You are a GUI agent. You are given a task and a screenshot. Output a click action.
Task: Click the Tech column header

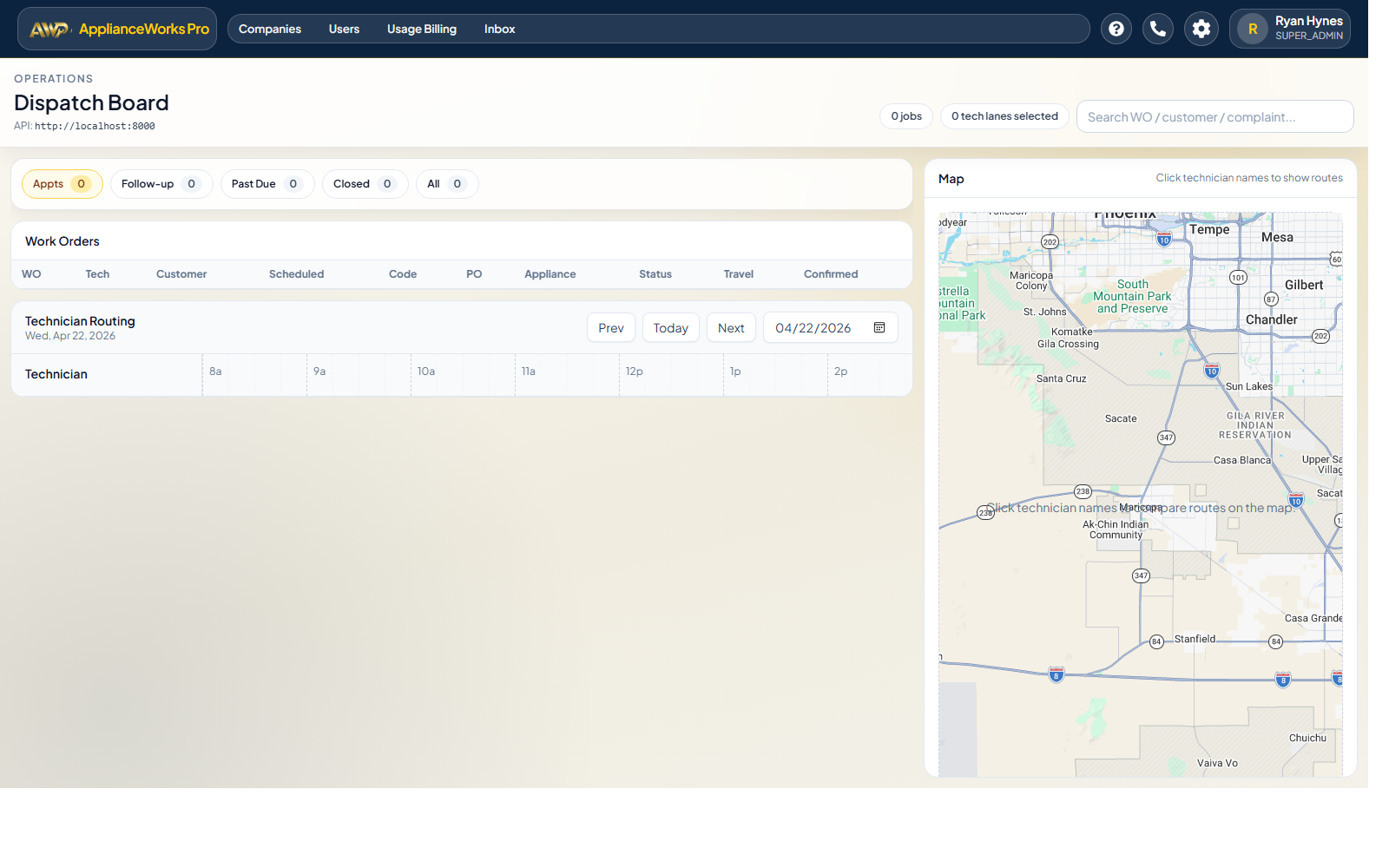[97, 274]
